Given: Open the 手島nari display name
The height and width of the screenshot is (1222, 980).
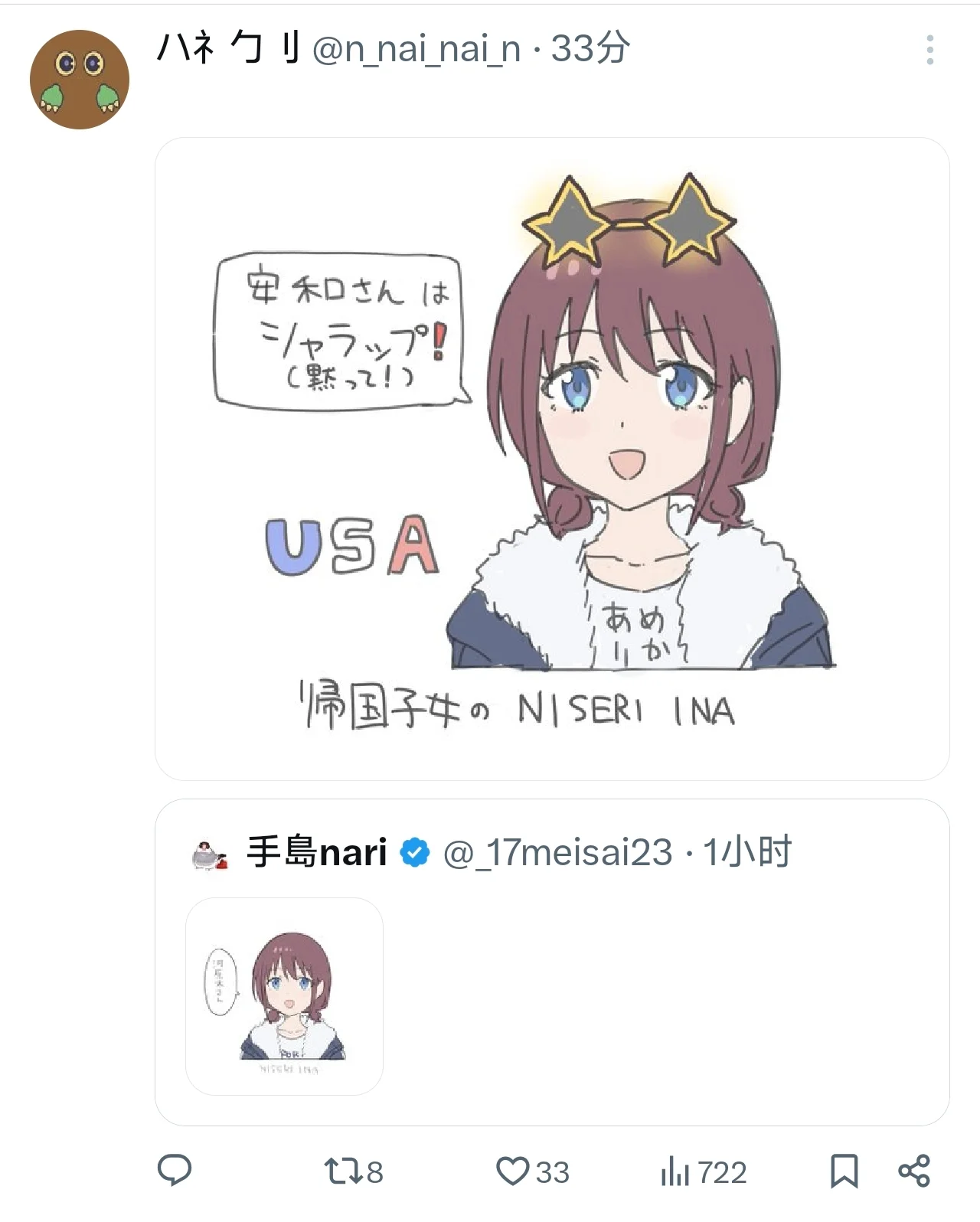Looking at the screenshot, I should (316, 852).
